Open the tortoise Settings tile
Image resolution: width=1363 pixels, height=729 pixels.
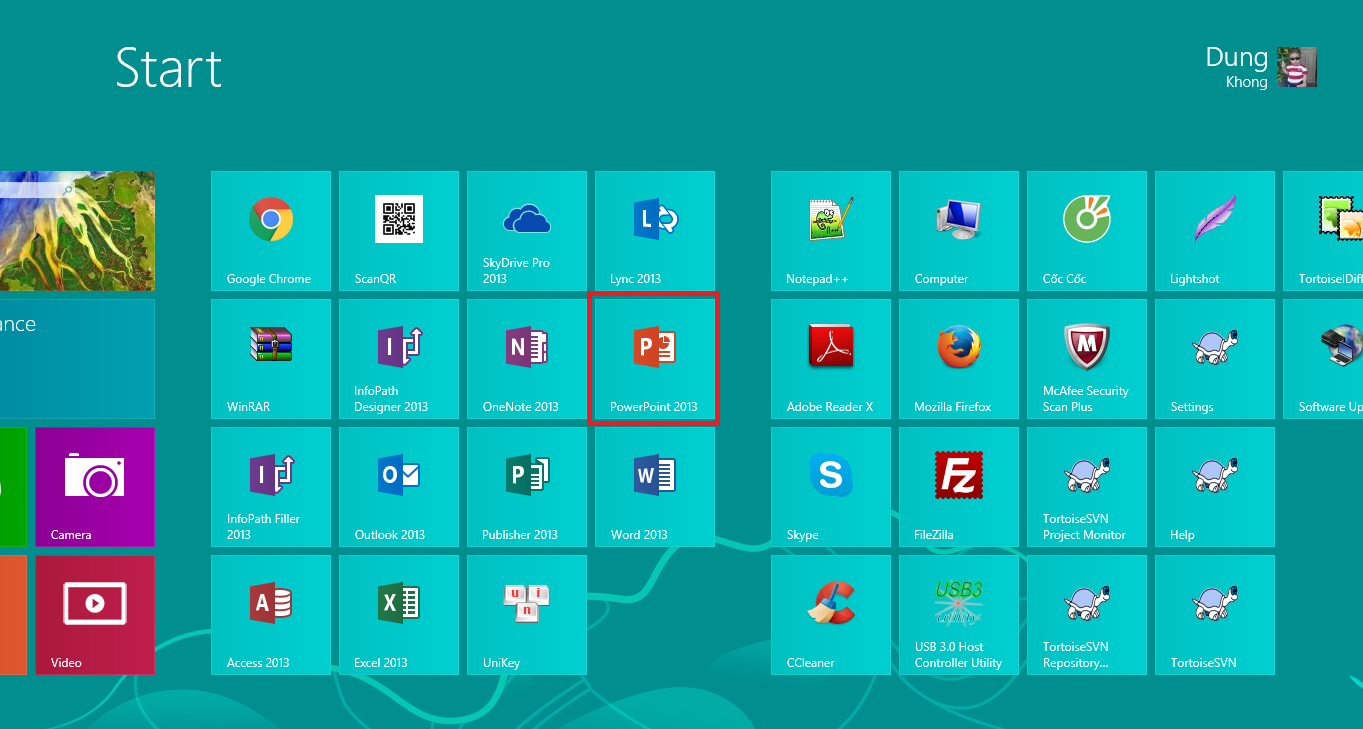tap(1215, 359)
